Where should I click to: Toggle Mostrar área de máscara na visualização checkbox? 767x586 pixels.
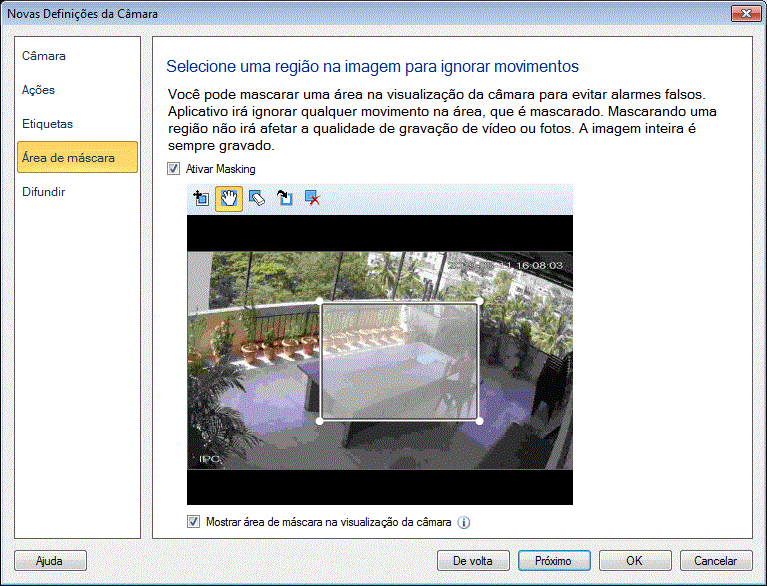point(194,521)
